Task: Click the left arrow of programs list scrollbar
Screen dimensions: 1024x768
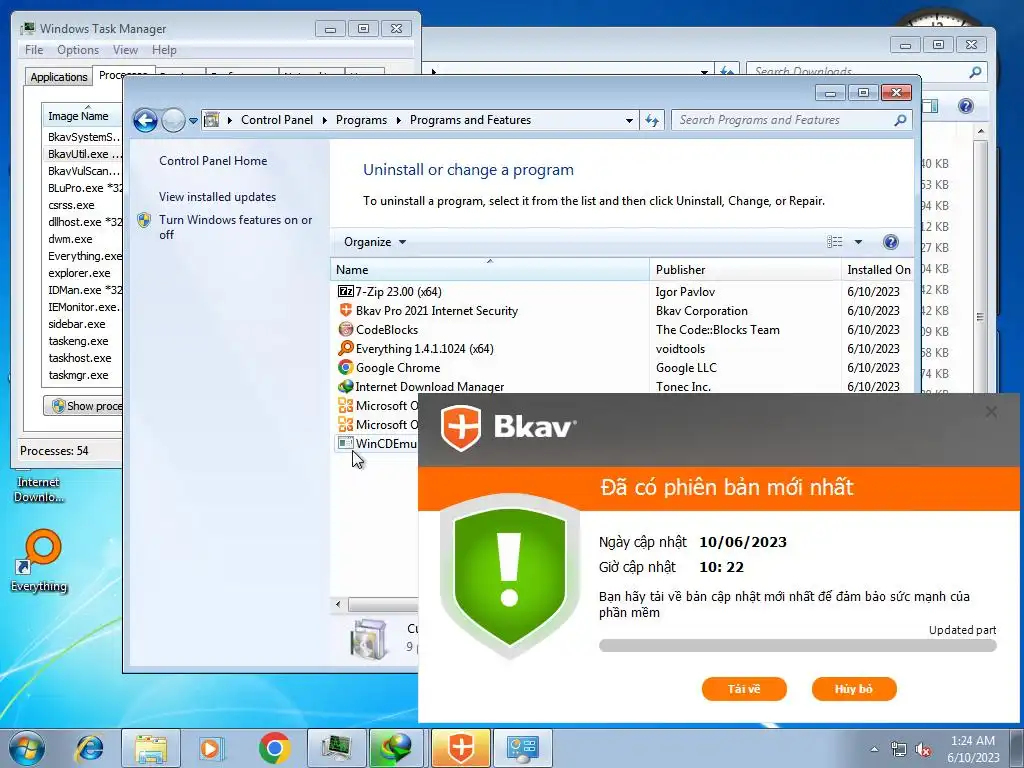Action: (338, 604)
